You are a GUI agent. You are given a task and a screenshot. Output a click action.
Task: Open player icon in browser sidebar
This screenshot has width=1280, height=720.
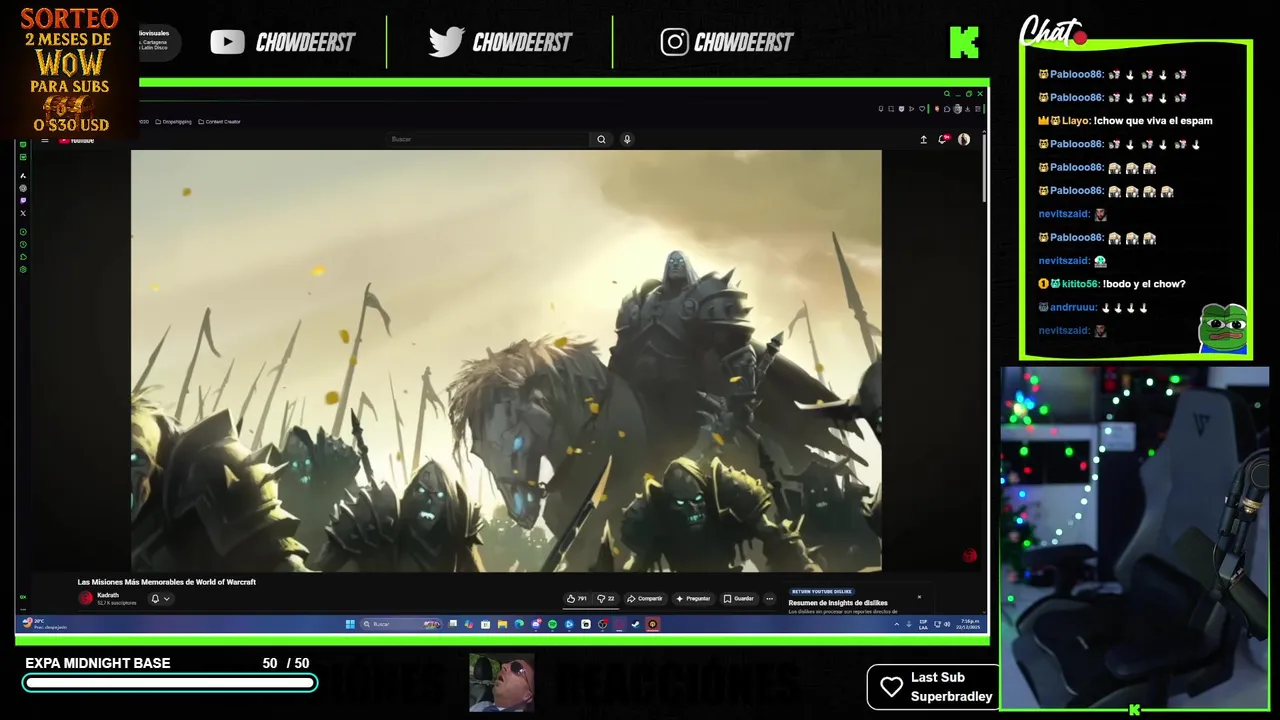click(23, 232)
